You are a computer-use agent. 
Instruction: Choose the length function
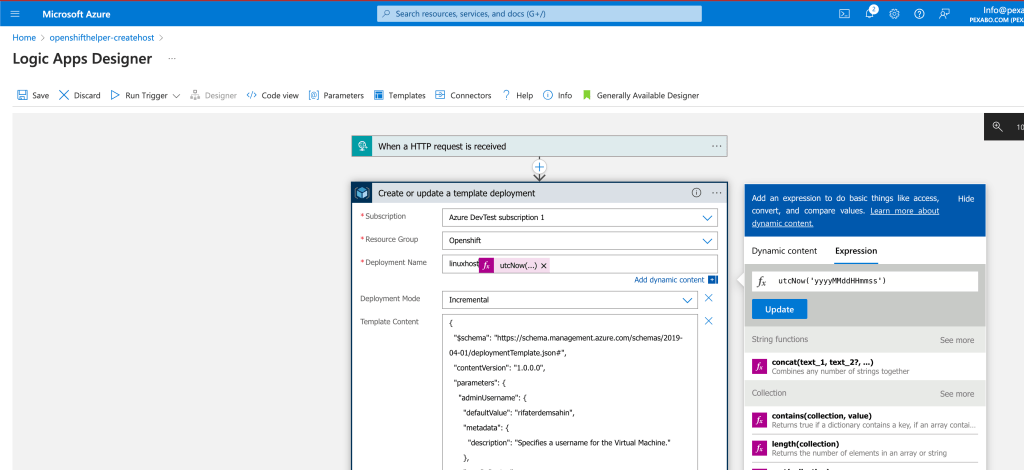[865, 448]
